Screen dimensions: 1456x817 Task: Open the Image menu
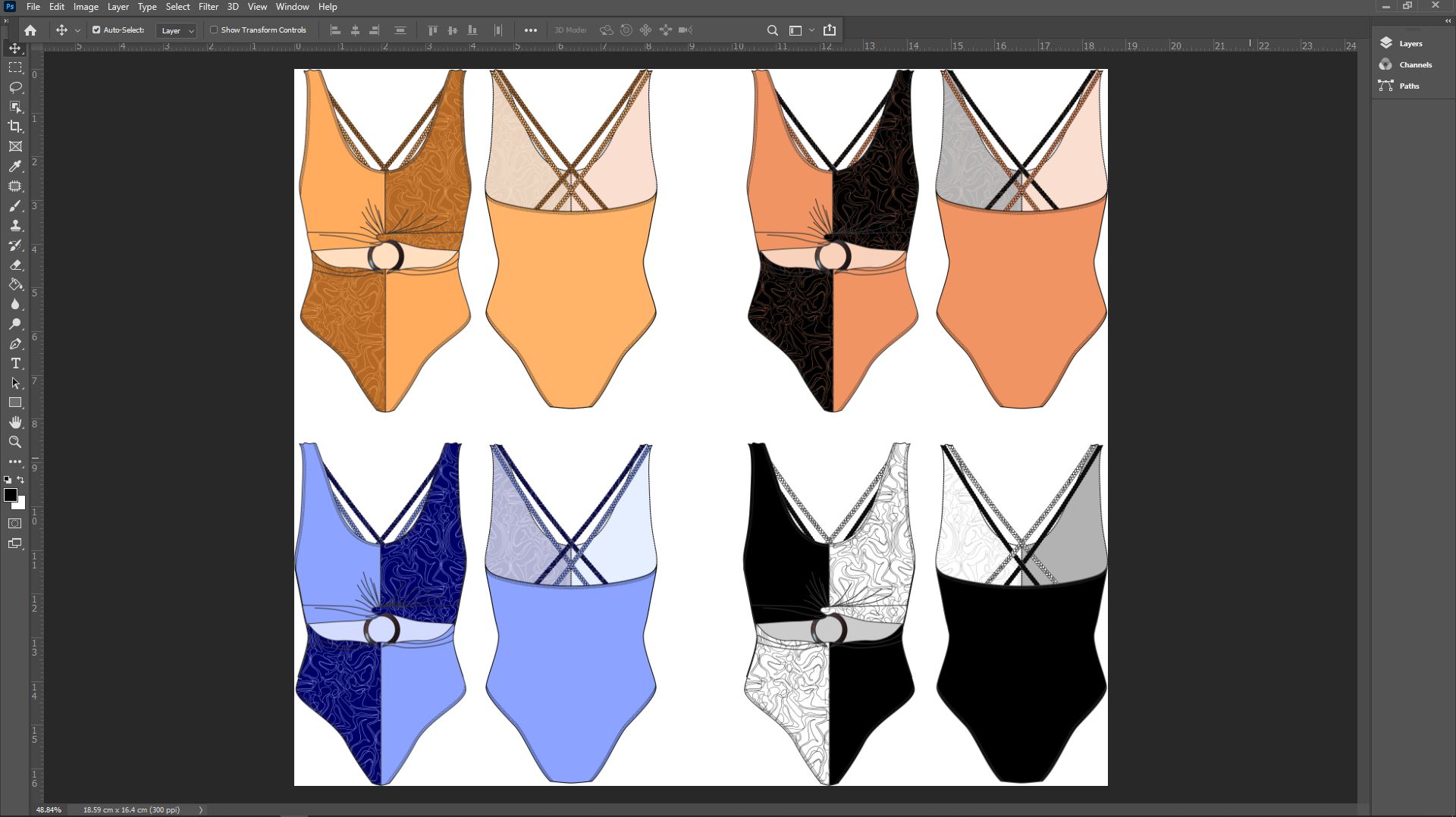click(x=86, y=7)
